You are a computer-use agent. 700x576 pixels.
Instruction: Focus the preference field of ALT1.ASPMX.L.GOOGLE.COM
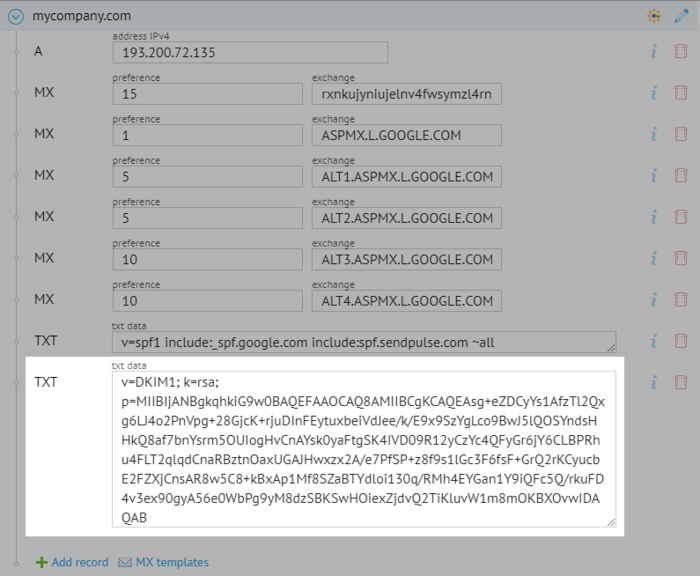click(x=208, y=177)
